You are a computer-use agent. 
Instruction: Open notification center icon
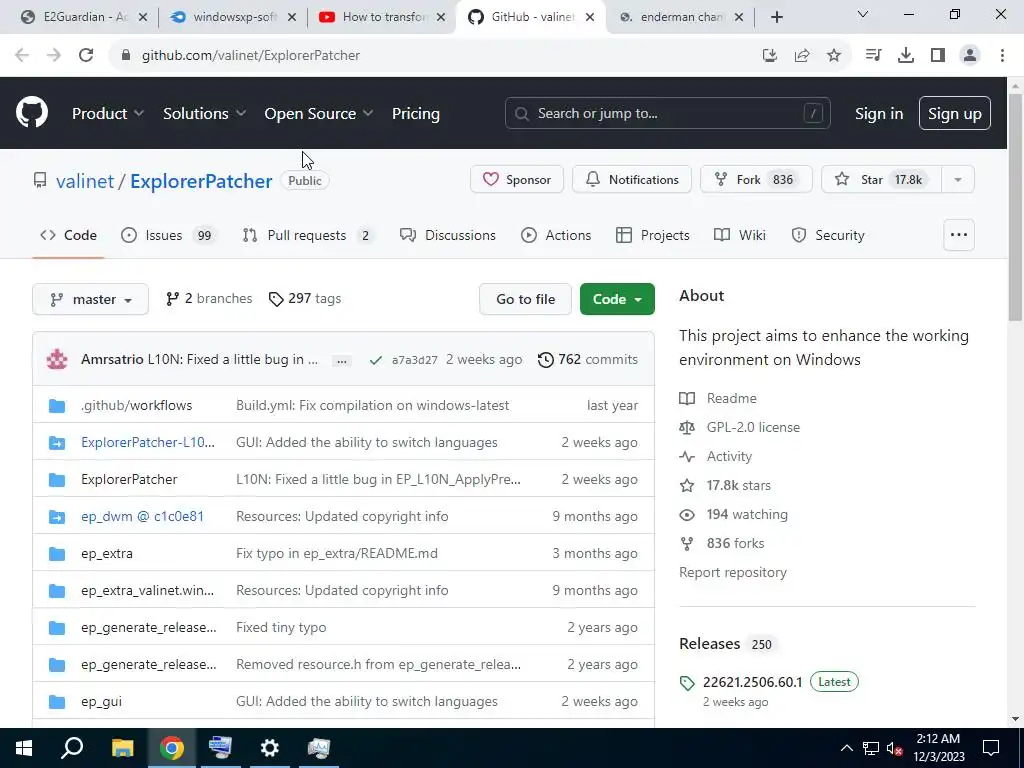point(991,748)
